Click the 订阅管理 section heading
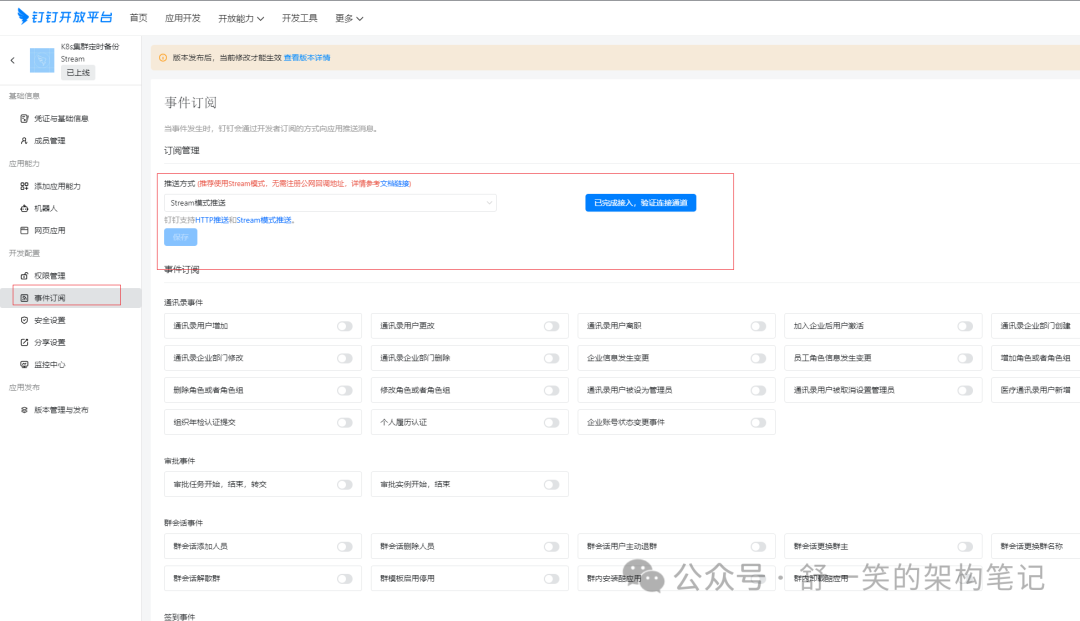This screenshot has height=621, width=1080. [182, 151]
